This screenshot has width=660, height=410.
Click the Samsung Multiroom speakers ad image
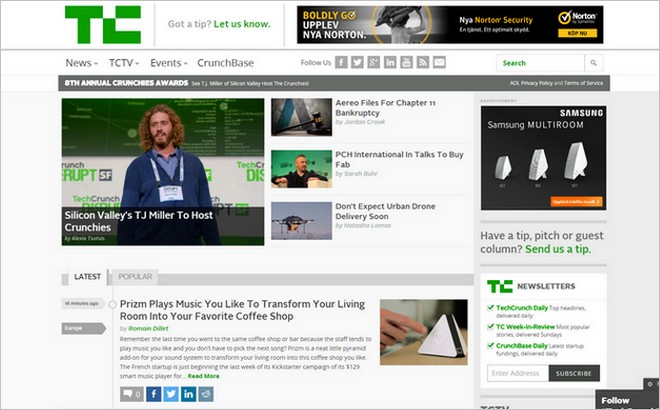coord(543,158)
